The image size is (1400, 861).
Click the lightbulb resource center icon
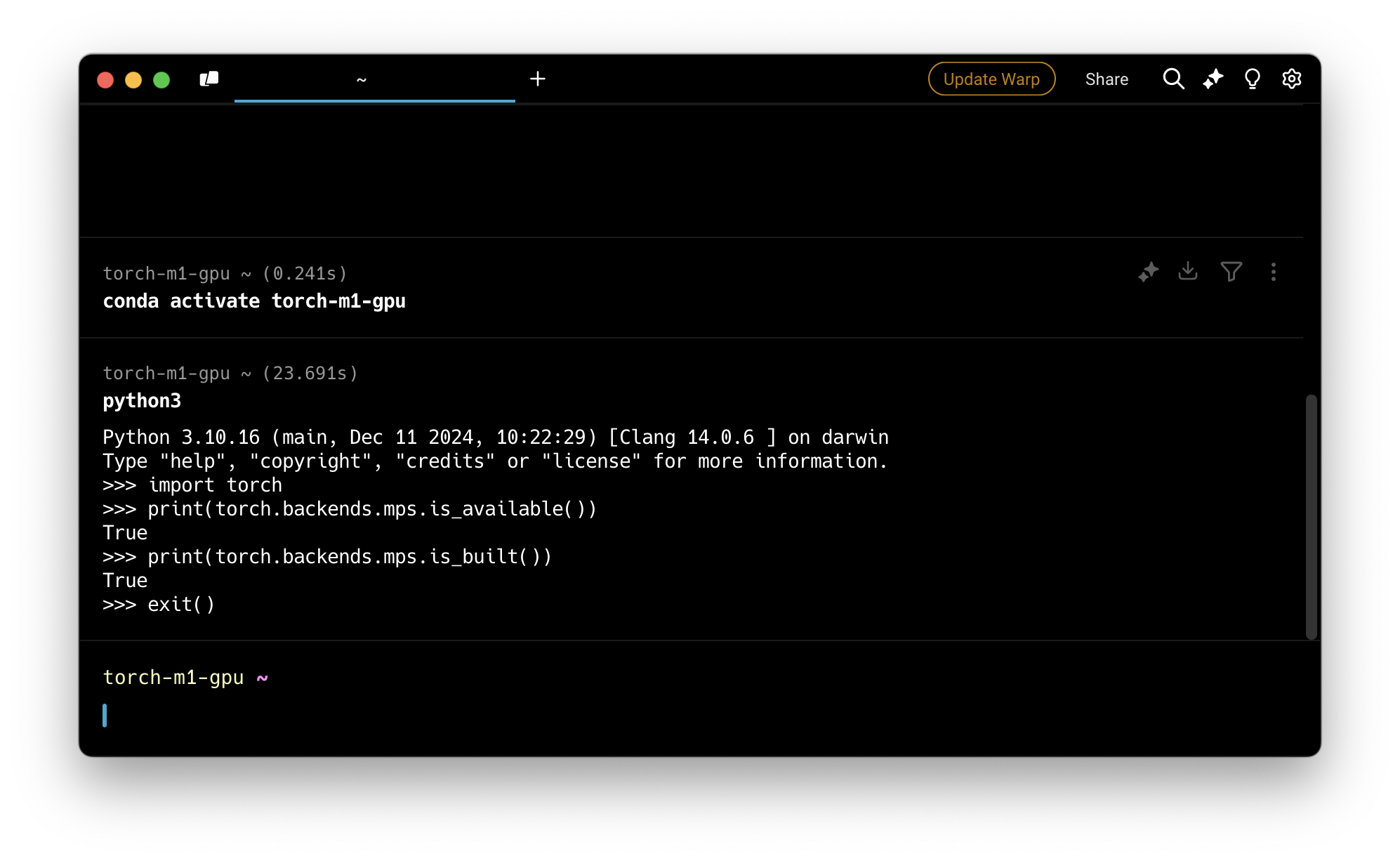(1252, 79)
